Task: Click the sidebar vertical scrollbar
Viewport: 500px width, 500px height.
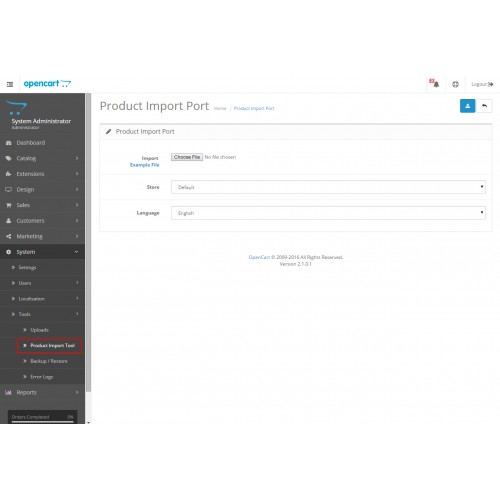Action: (88, 243)
